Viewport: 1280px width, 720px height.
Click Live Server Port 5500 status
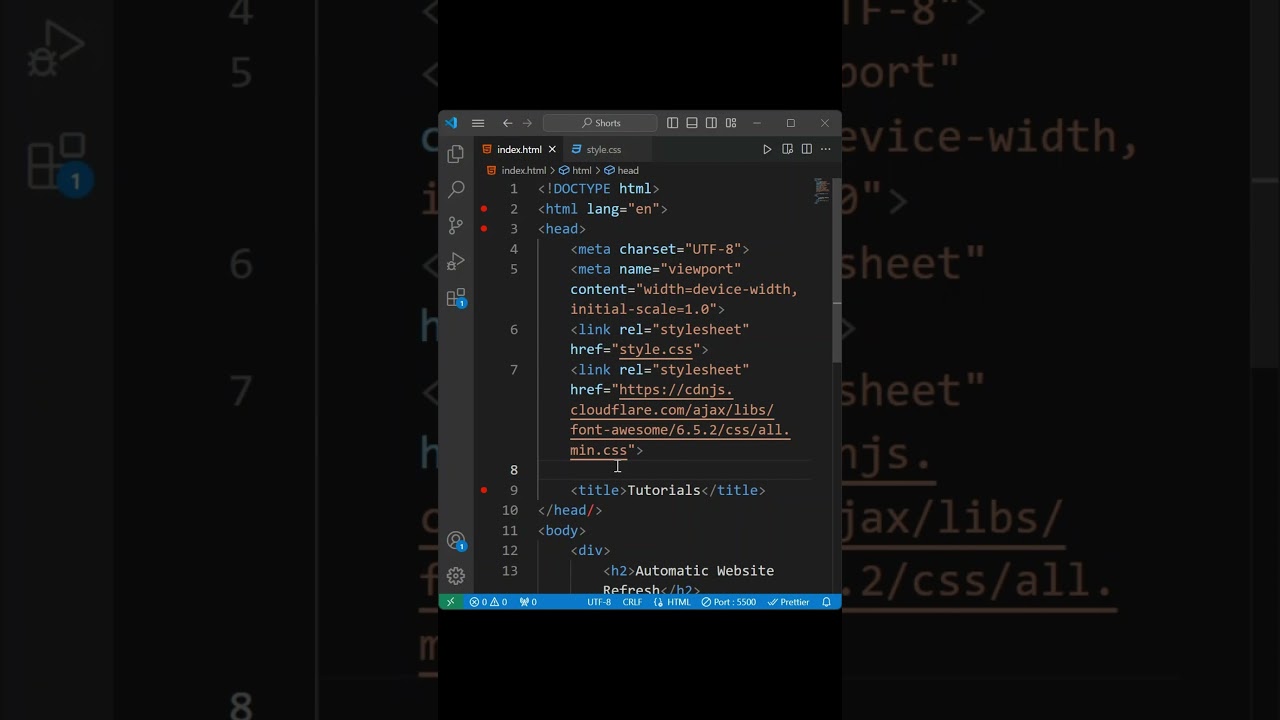click(729, 602)
